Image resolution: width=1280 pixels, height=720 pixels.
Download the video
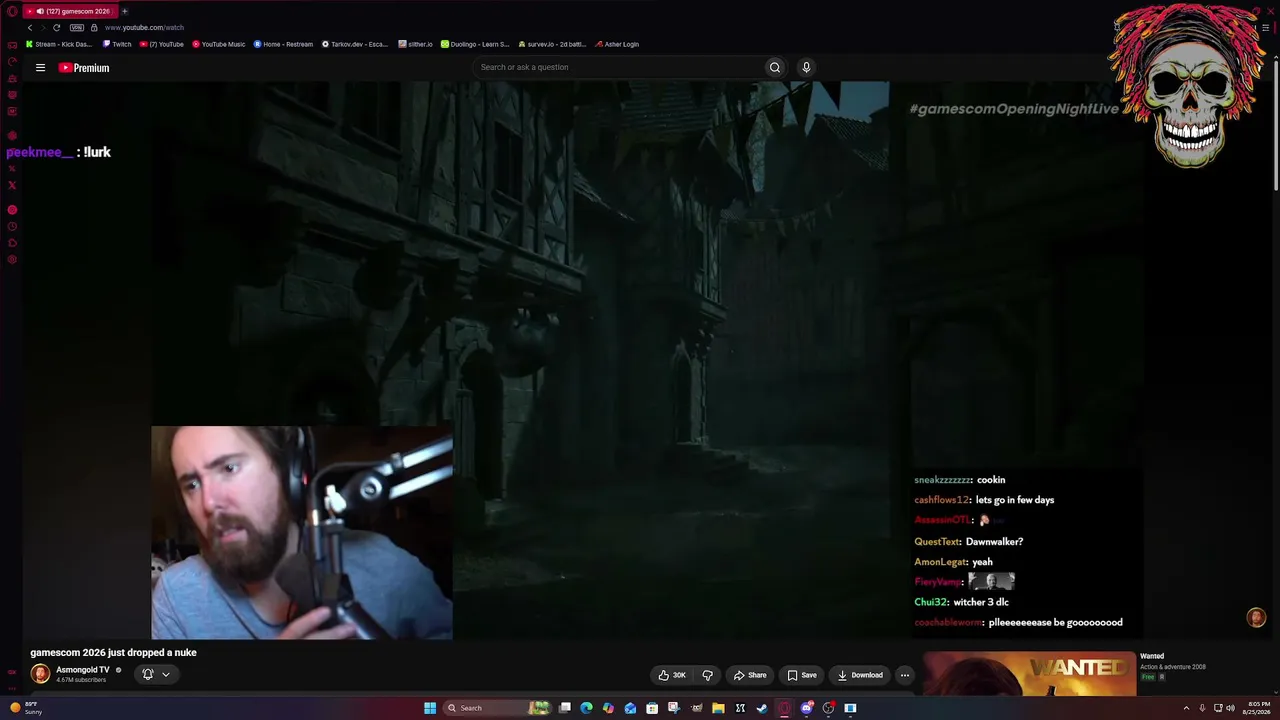pyautogui.click(x=860, y=675)
